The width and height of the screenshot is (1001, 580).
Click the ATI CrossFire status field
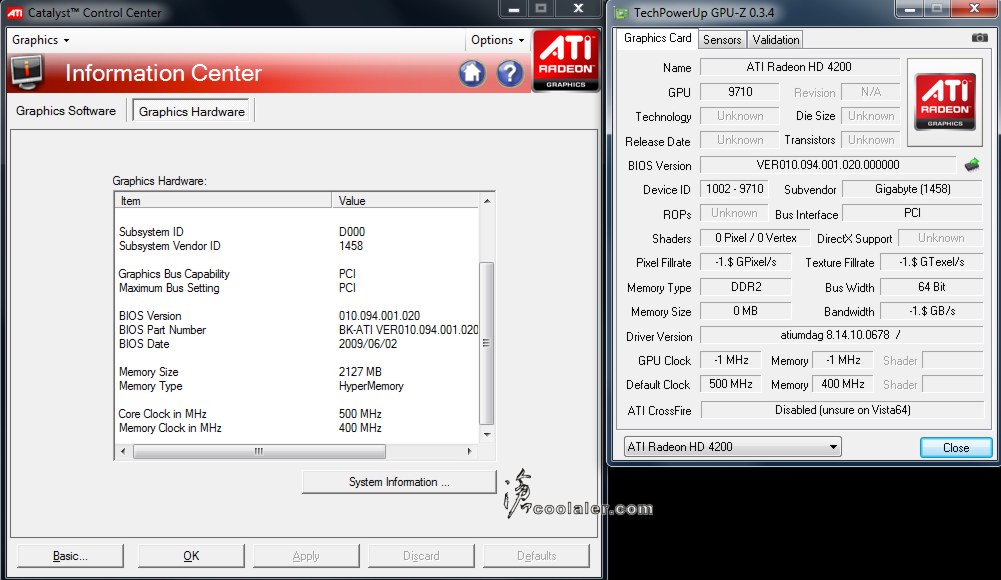842,410
